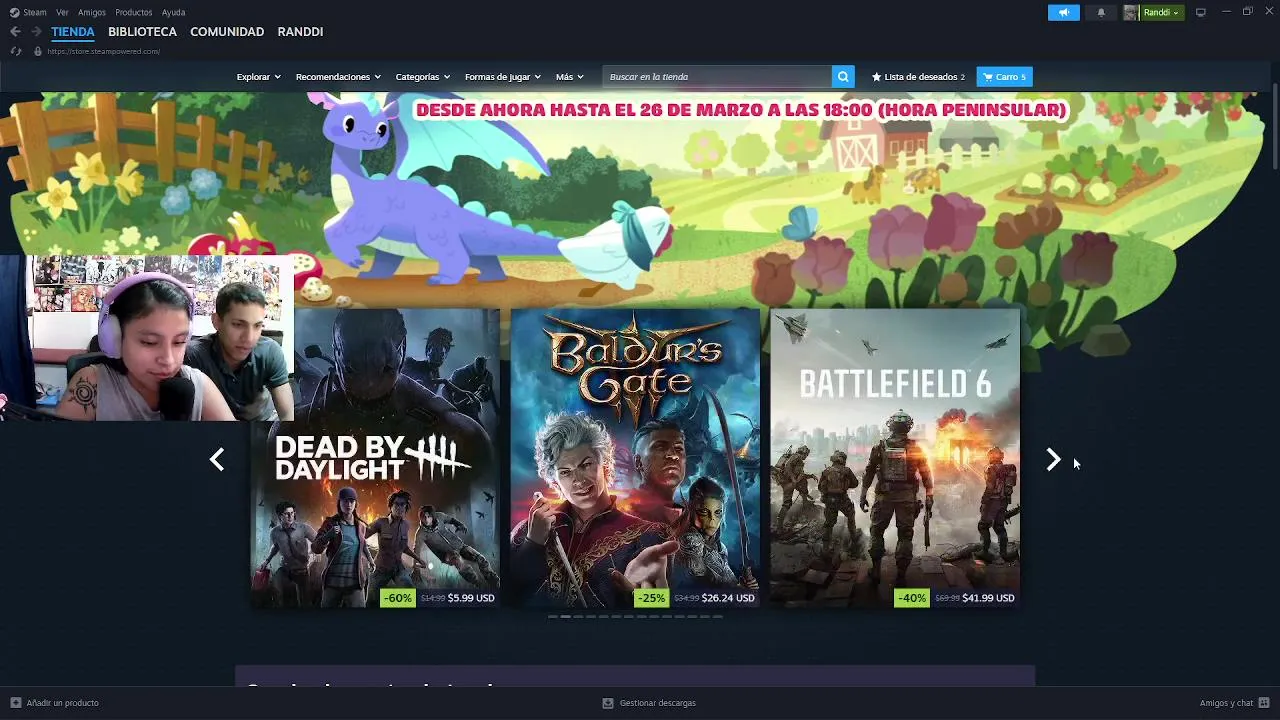Click the forward navigation arrow

point(36,32)
